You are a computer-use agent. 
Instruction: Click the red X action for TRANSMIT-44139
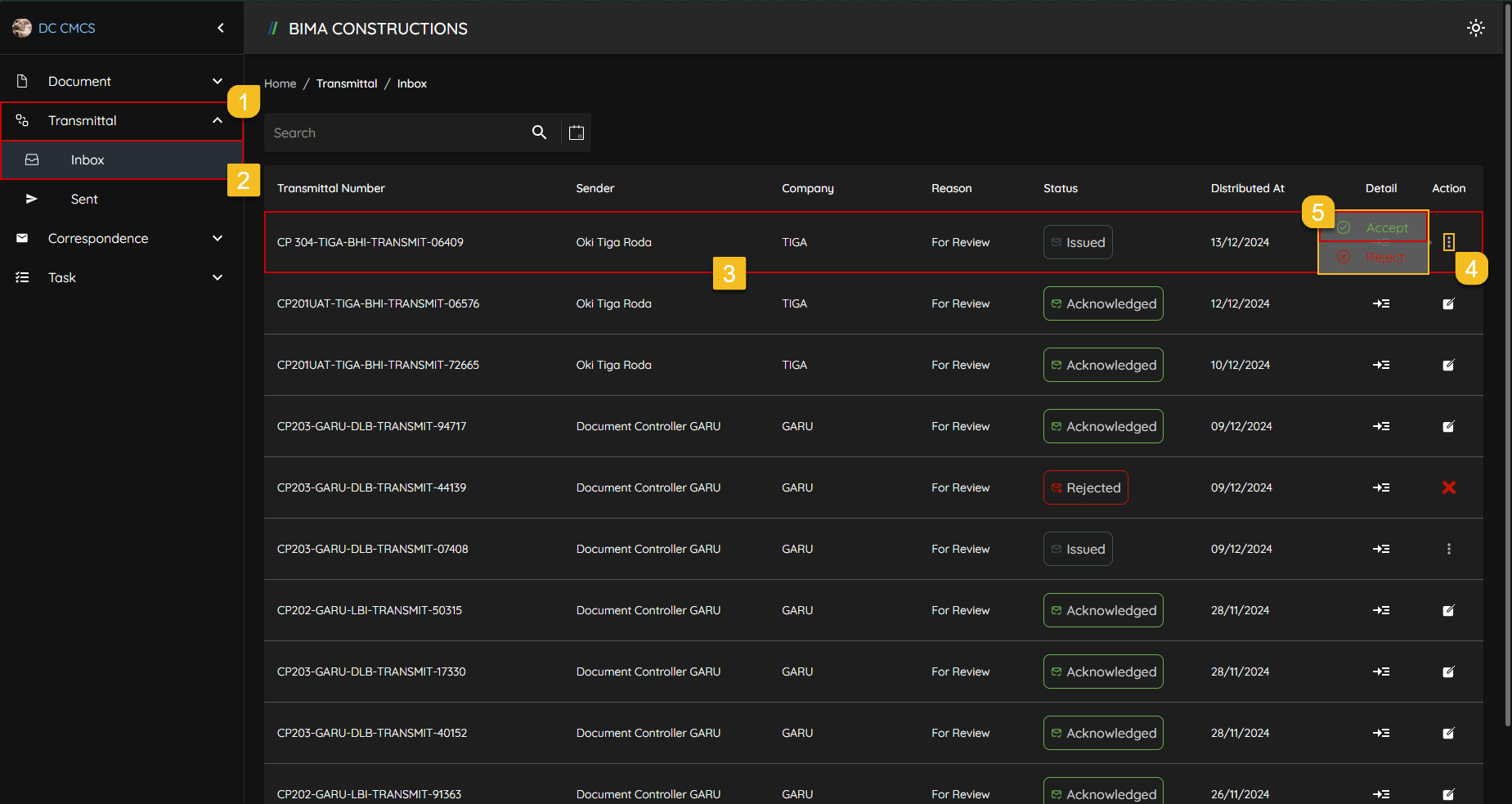[x=1448, y=487]
